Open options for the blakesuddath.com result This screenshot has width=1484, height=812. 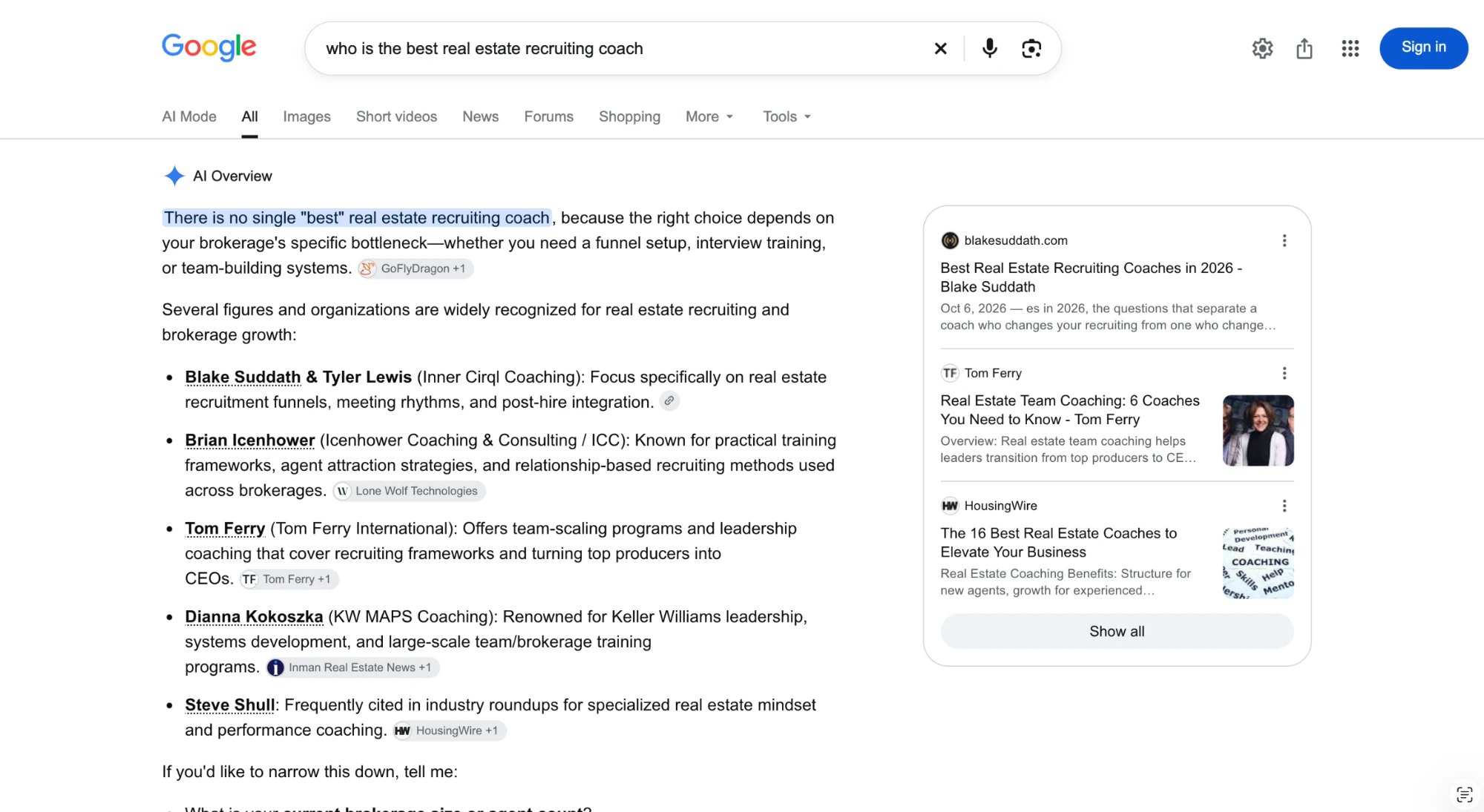click(x=1284, y=240)
